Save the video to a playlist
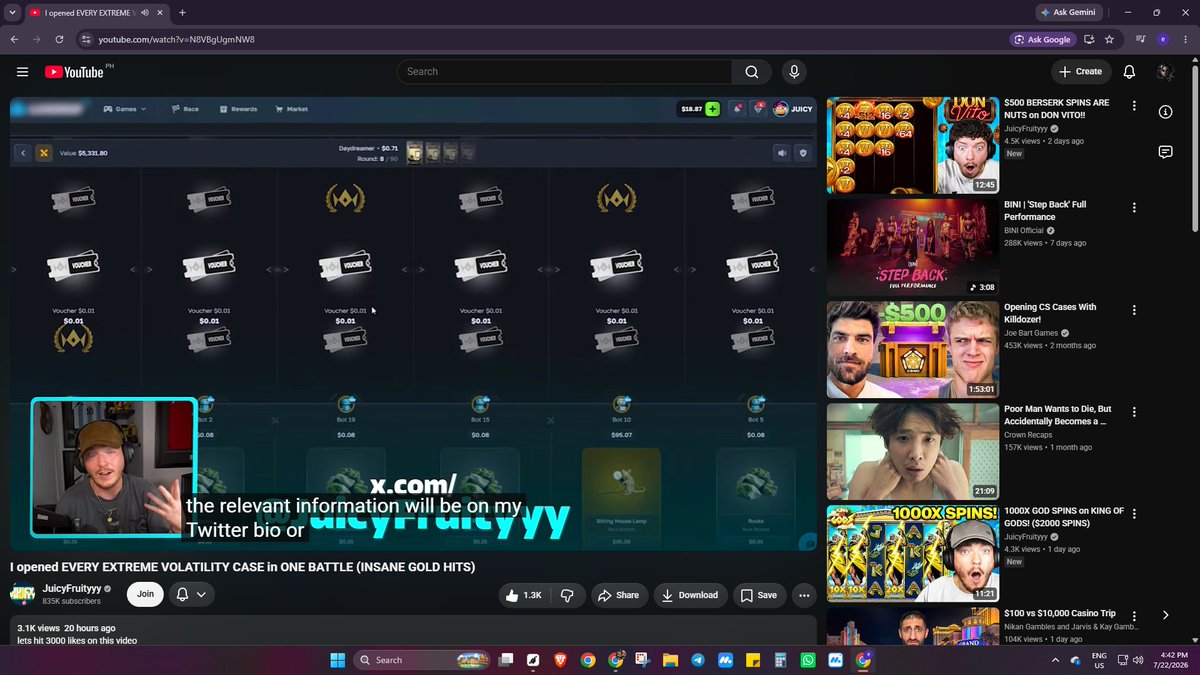Image resolution: width=1200 pixels, height=675 pixels. point(759,595)
